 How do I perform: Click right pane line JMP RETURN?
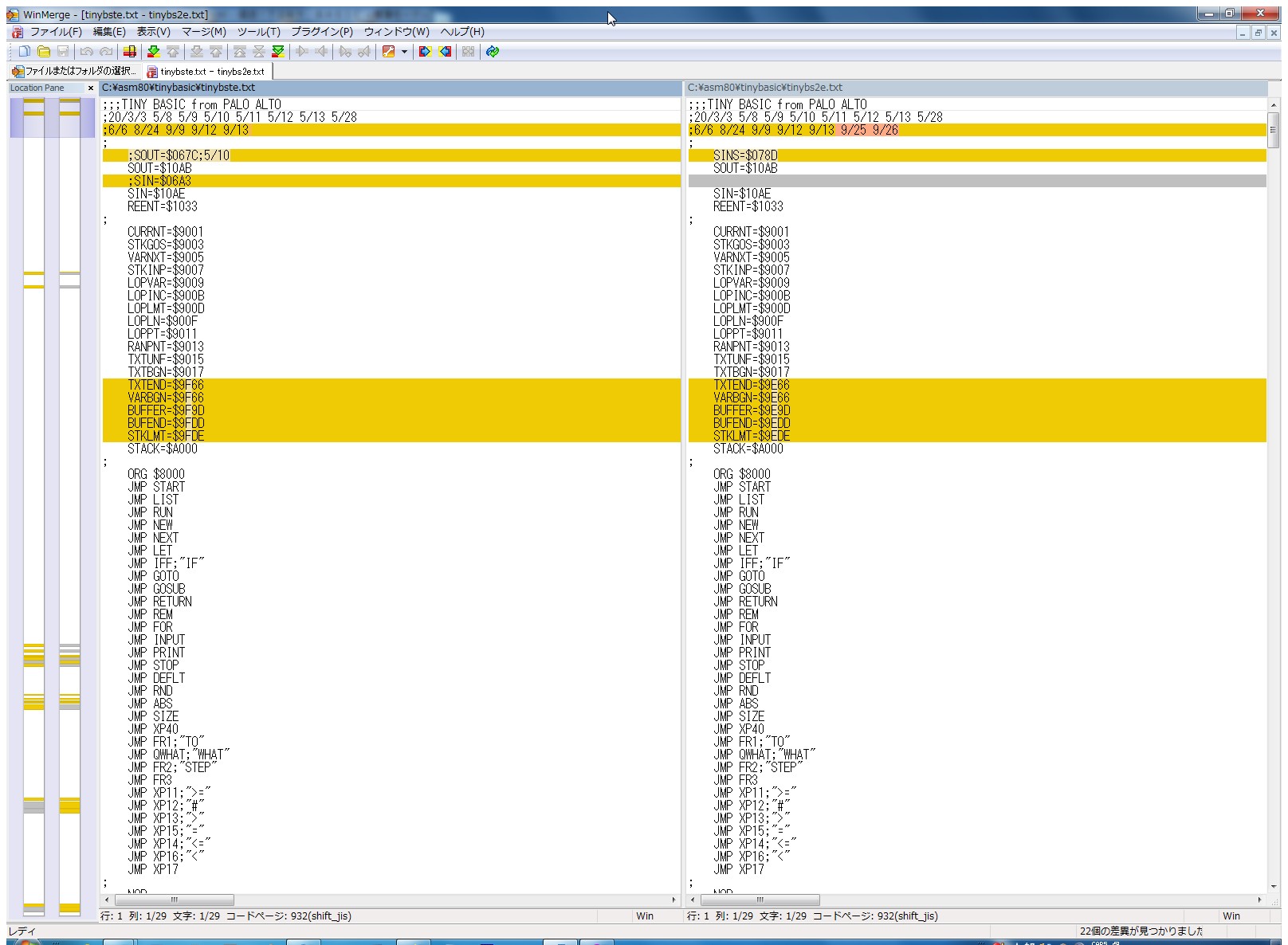pyautogui.click(x=977, y=602)
